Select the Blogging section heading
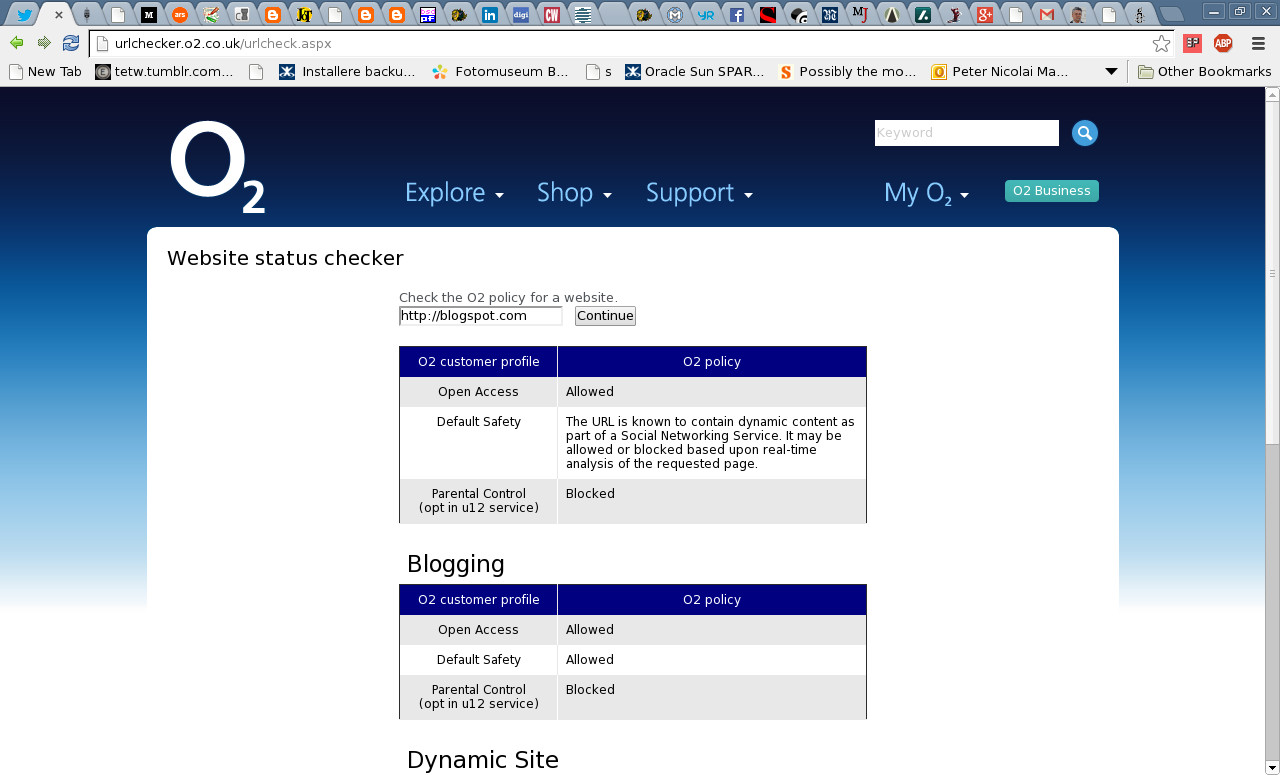This screenshot has height=775, width=1280. 456,564
